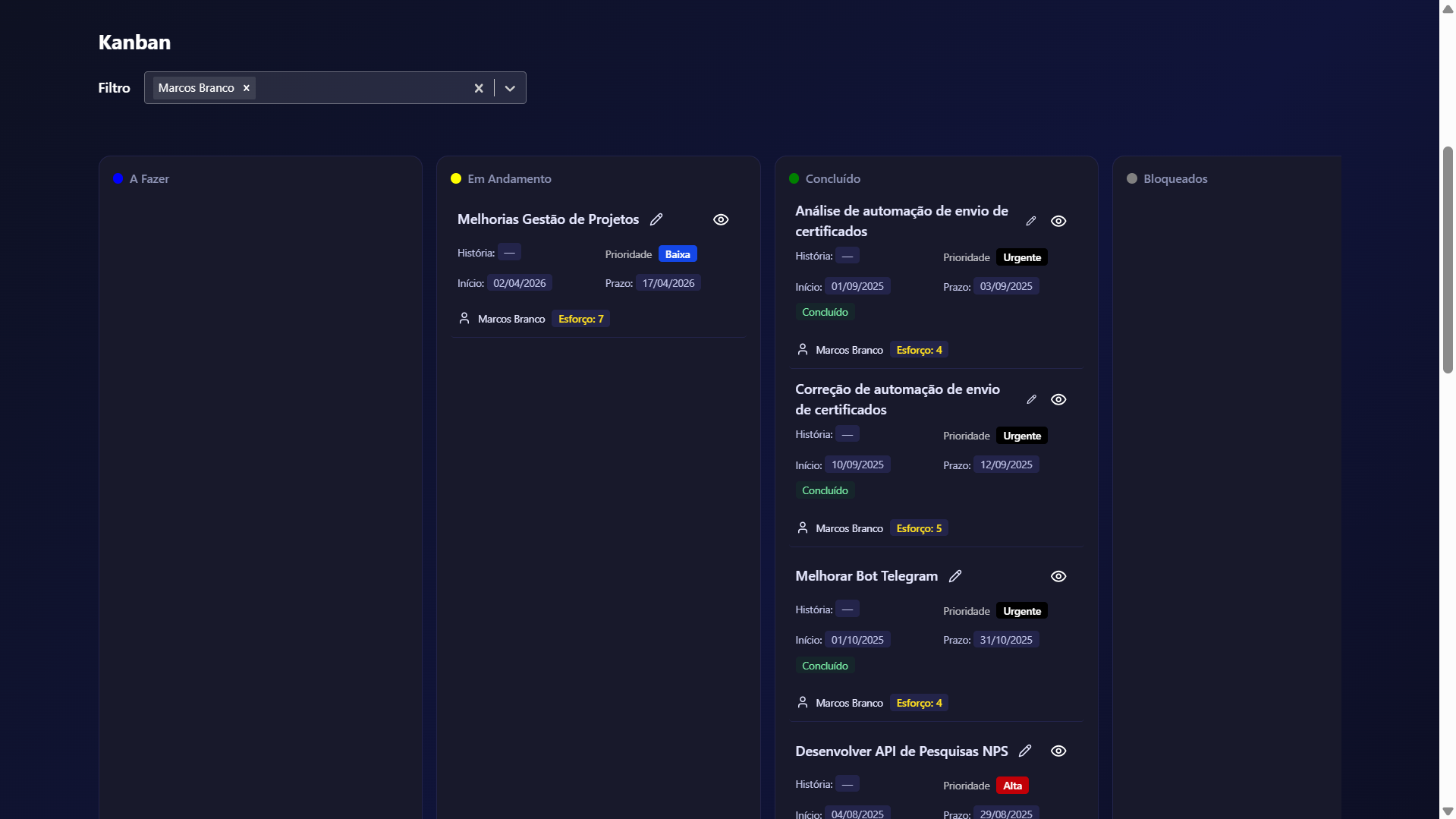Remove the Marcos Branco filter tag
This screenshot has width=1456, height=819.
click(247, 88)
